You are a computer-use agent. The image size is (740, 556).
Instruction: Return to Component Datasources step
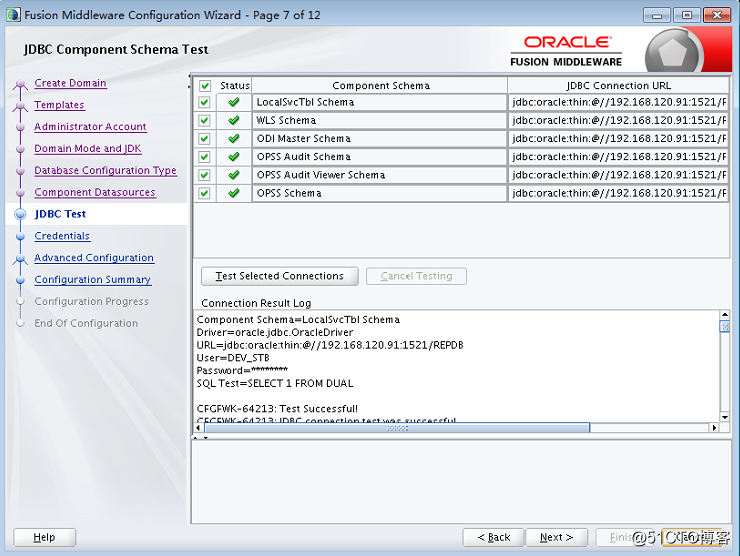[x=95, y=192]
